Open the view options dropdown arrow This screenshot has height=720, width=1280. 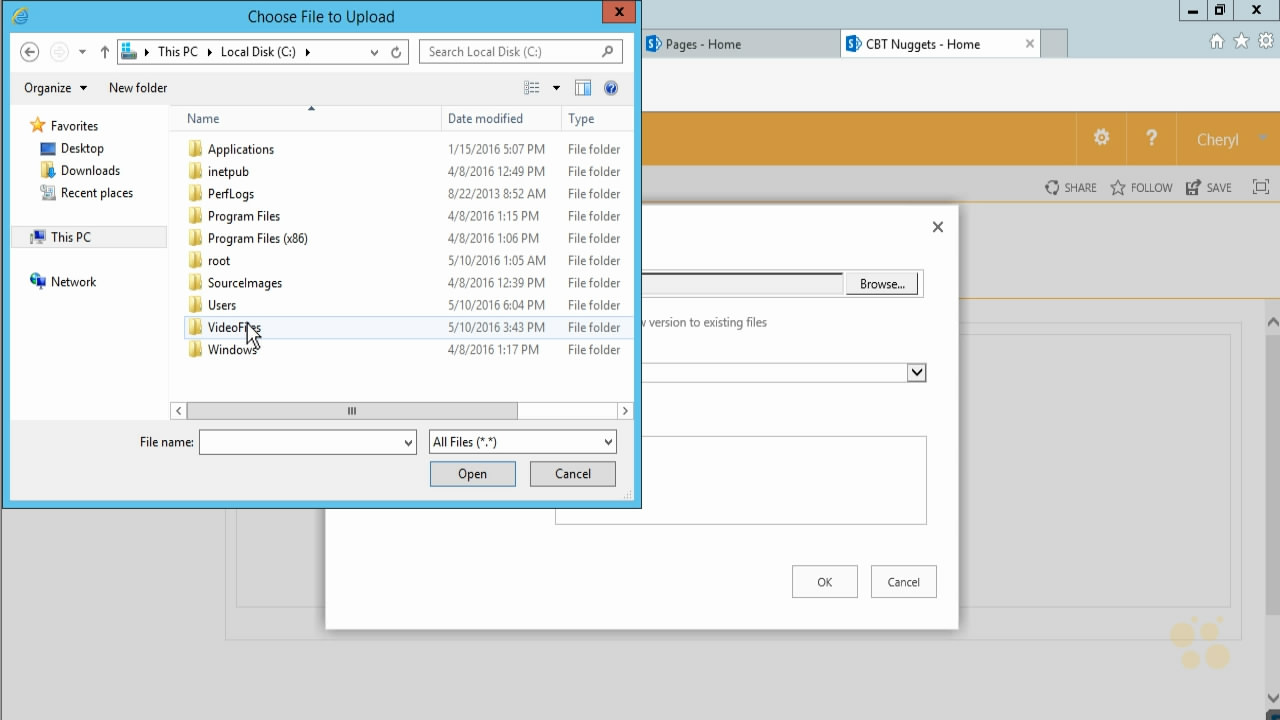pyautogui.click(x=556, y=88)
